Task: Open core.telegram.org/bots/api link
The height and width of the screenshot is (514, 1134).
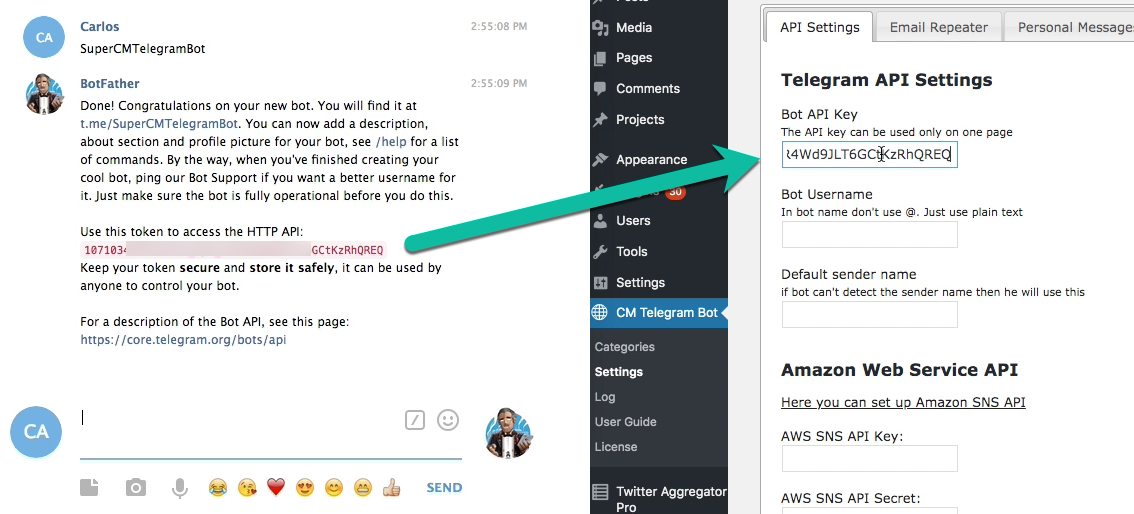Action: [x=183, y=339]
